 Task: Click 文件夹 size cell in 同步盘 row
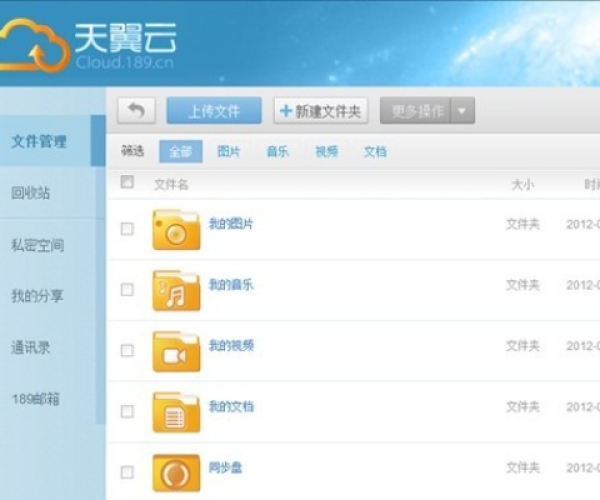coord(523,467)
